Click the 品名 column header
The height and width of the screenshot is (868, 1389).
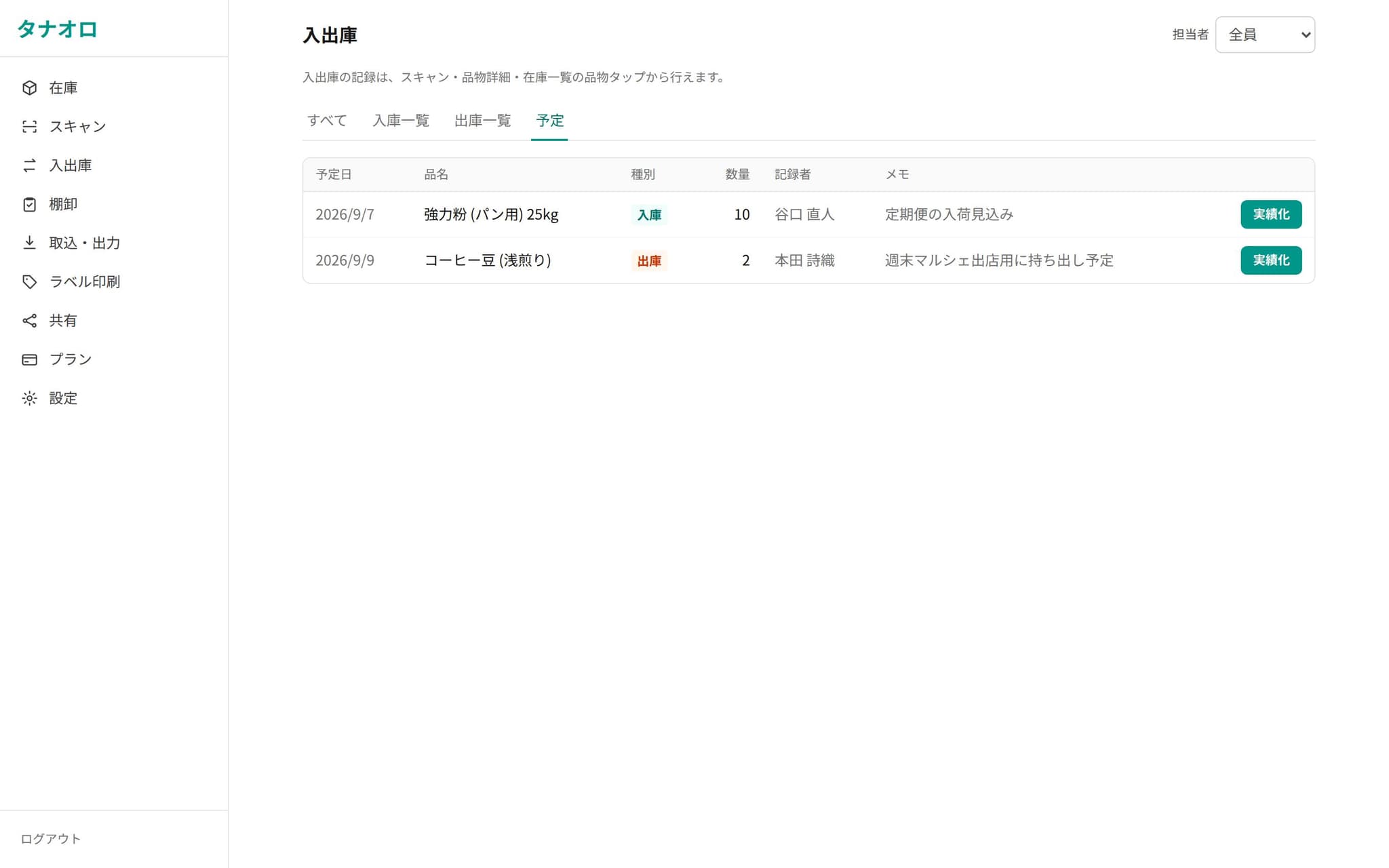point(436,174)
